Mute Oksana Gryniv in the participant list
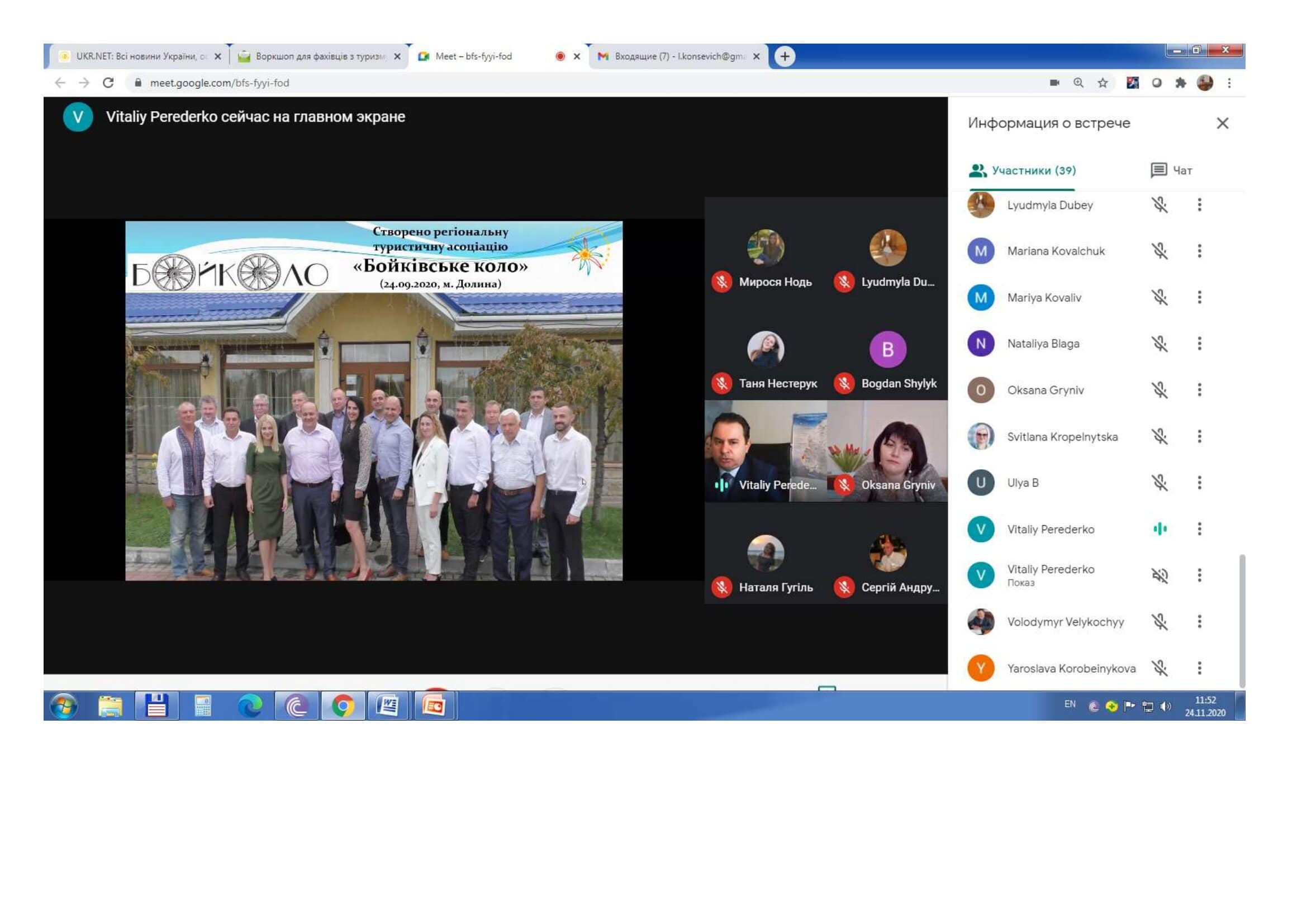The width and height of the screenshot is (1307, 924). (1159, 390)
